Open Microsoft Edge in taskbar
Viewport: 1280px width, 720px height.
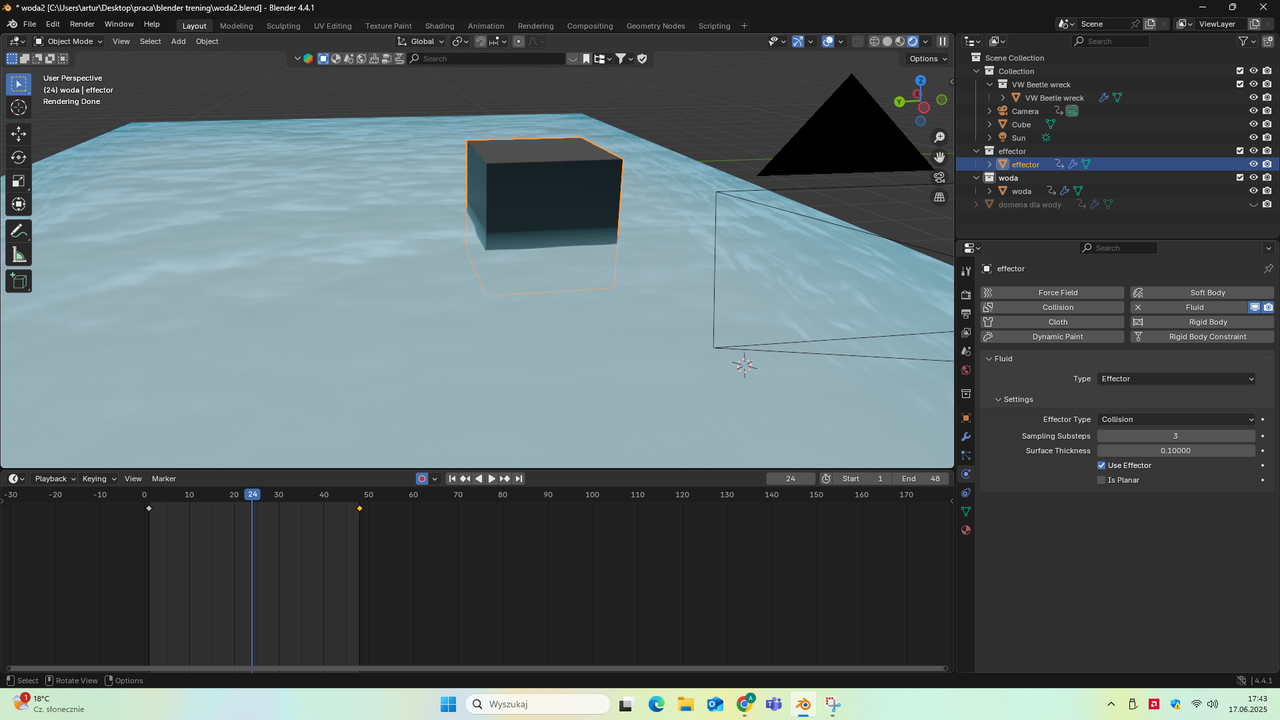coord(656,704)
